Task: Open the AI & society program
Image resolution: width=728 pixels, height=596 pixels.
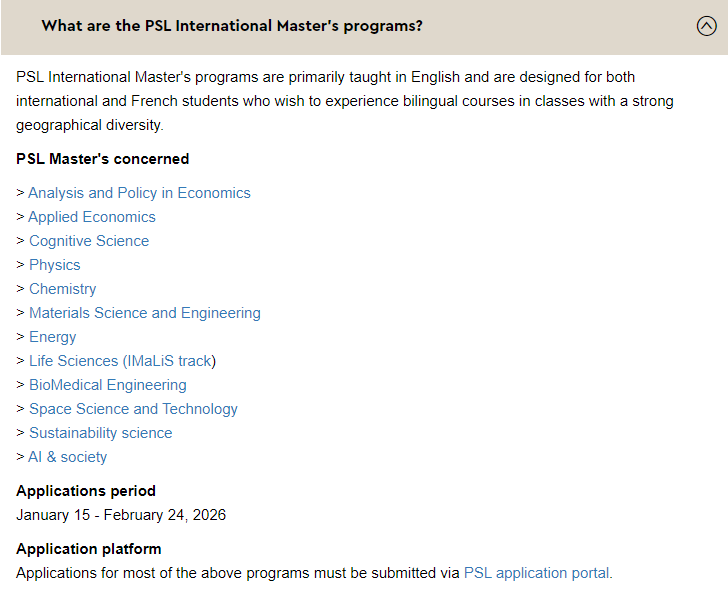Action: [67, 457]
